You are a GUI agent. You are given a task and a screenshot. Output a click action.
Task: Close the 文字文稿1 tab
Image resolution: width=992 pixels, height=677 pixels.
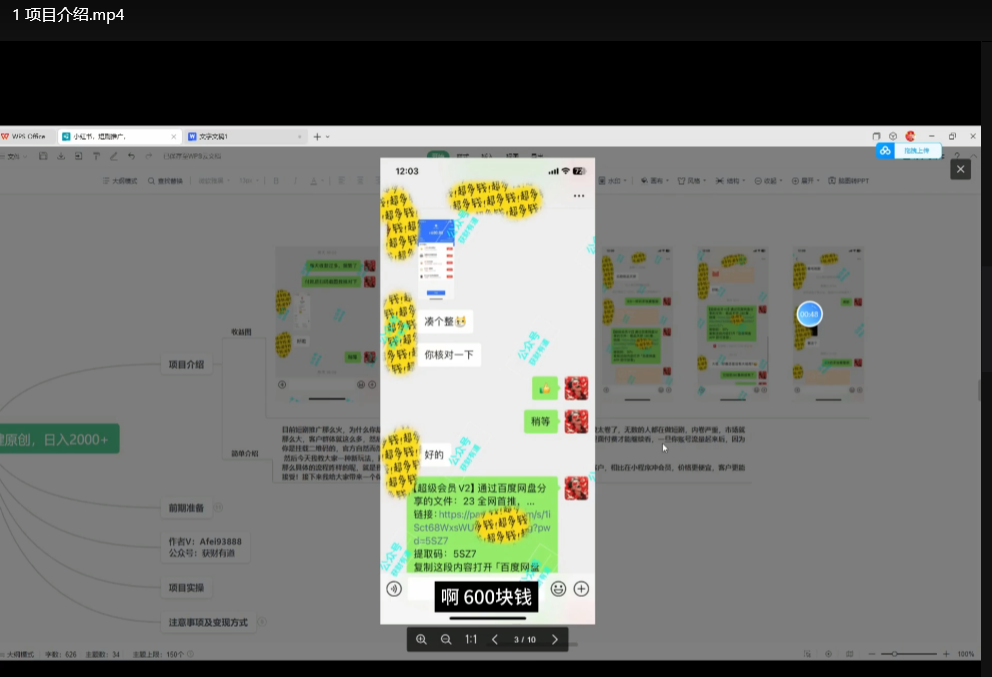pyautogui.click(x=300, y=137)
